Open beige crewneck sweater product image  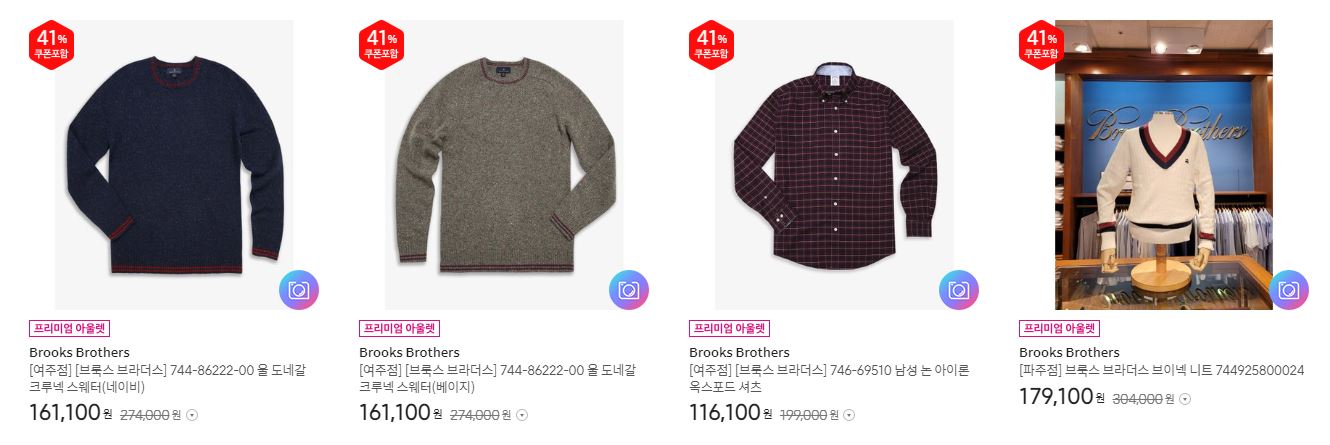(504, 165)
